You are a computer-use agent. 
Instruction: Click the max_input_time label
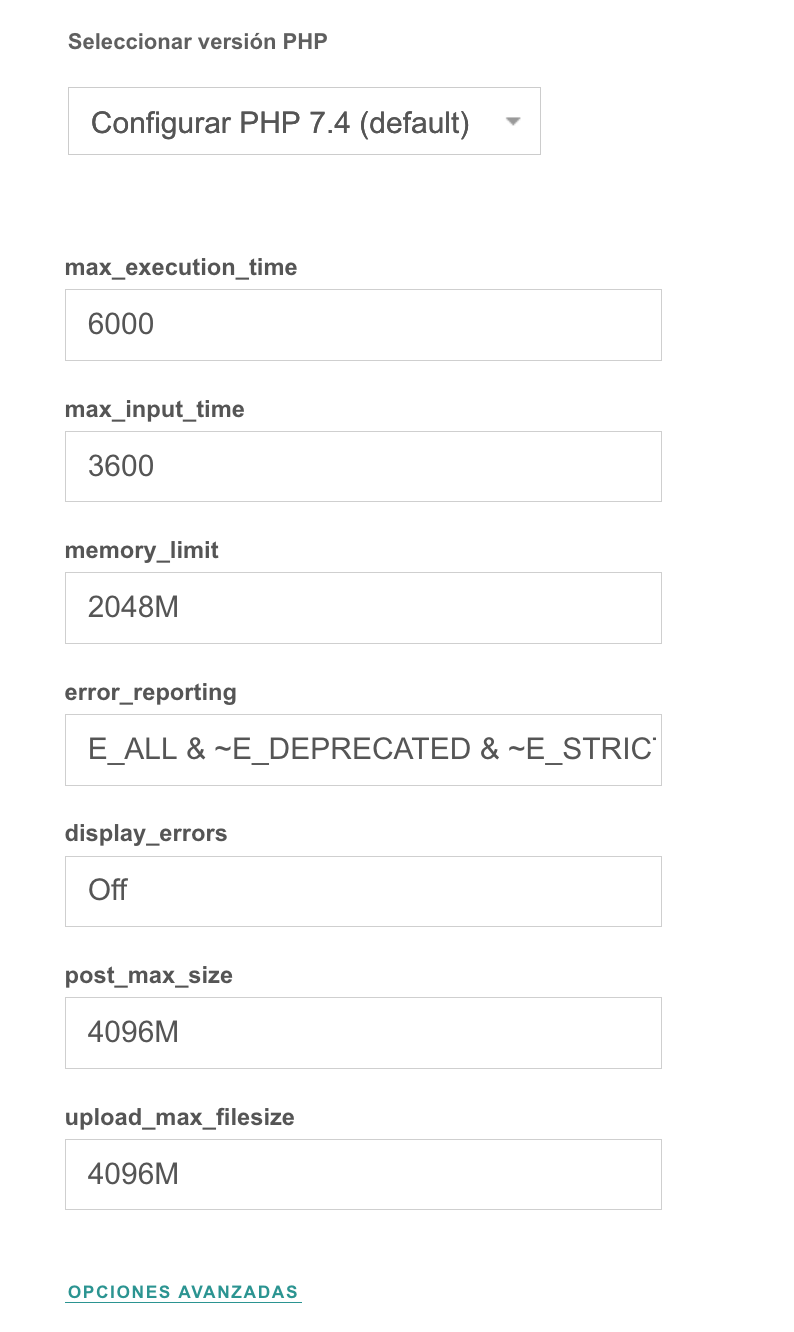[x=155, y=409]
